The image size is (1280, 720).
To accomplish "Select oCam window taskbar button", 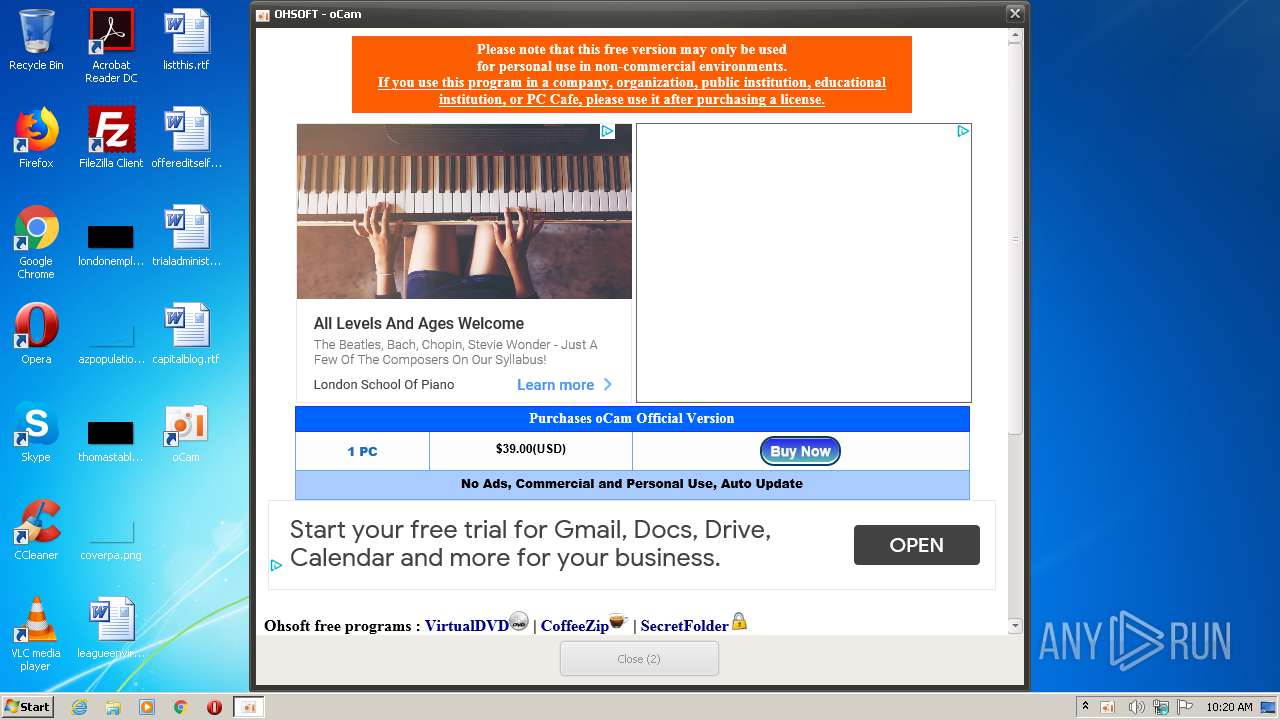I will pos(249,707).
